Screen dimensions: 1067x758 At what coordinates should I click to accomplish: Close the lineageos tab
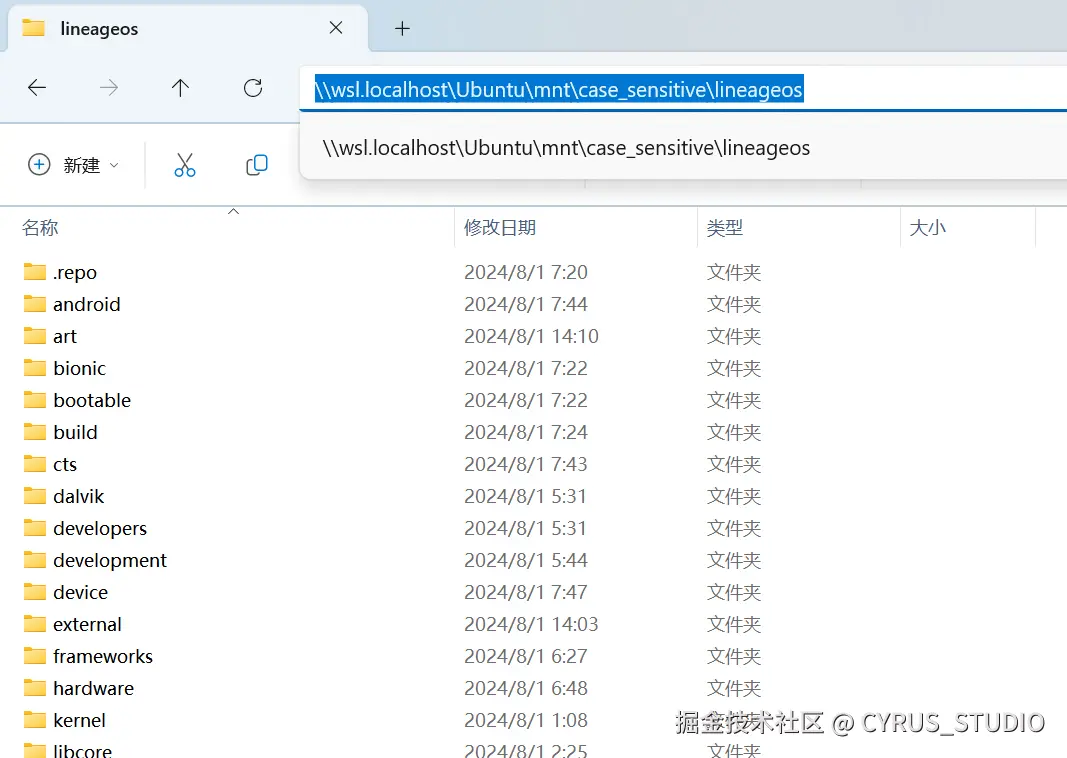pos(335,29)
